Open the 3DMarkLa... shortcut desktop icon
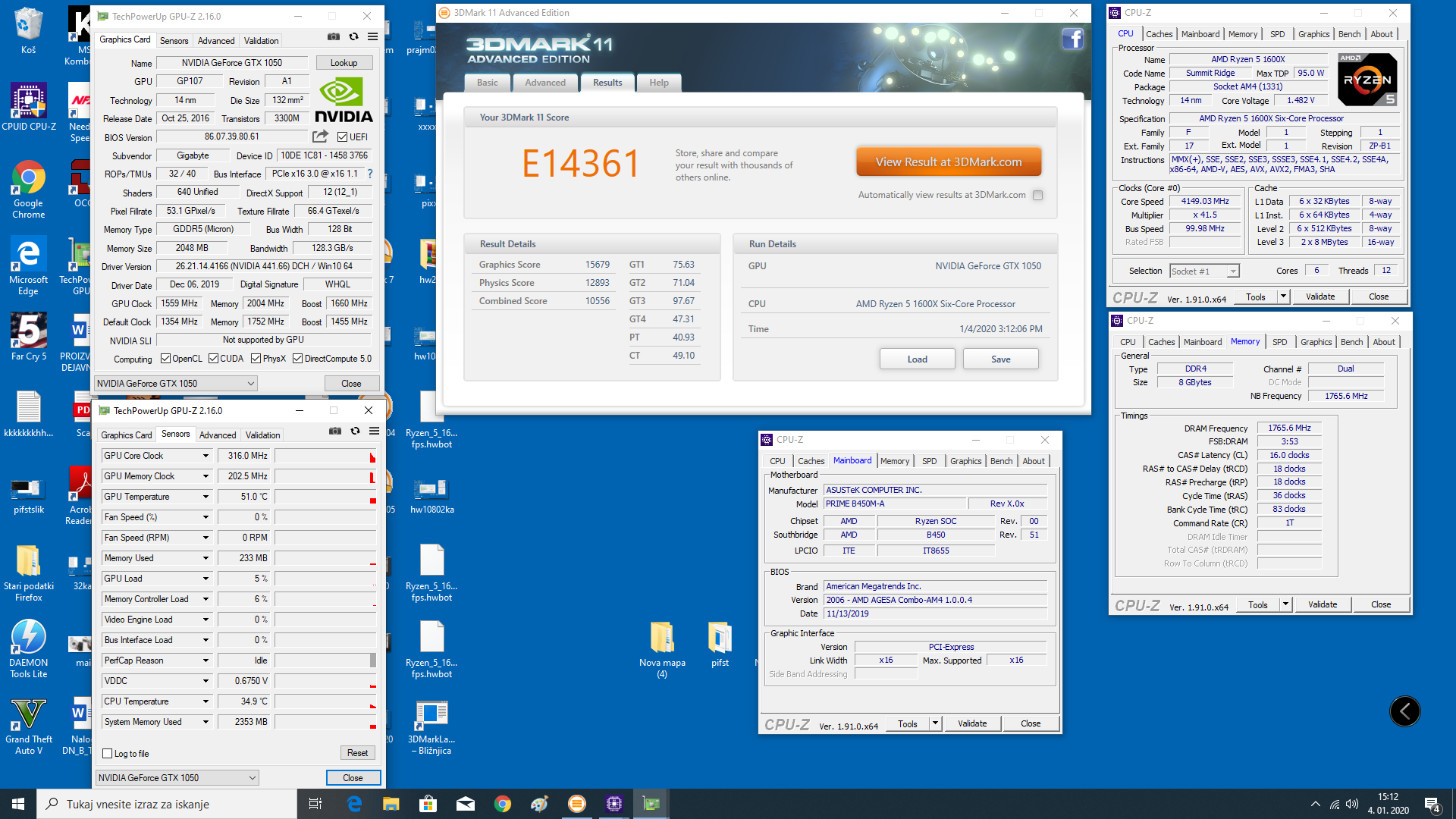The width and height of the screenshot is (1456, 819). pos(431,728)
